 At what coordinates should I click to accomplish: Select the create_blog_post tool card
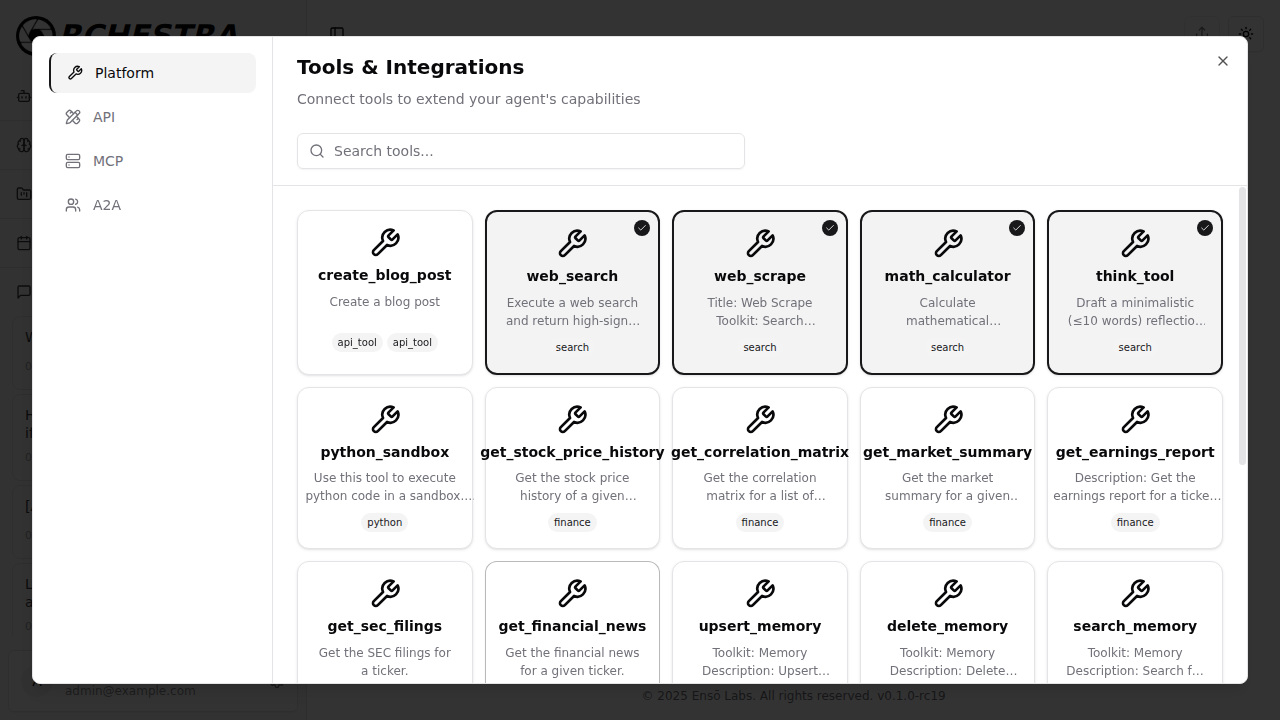coord(385,292)
